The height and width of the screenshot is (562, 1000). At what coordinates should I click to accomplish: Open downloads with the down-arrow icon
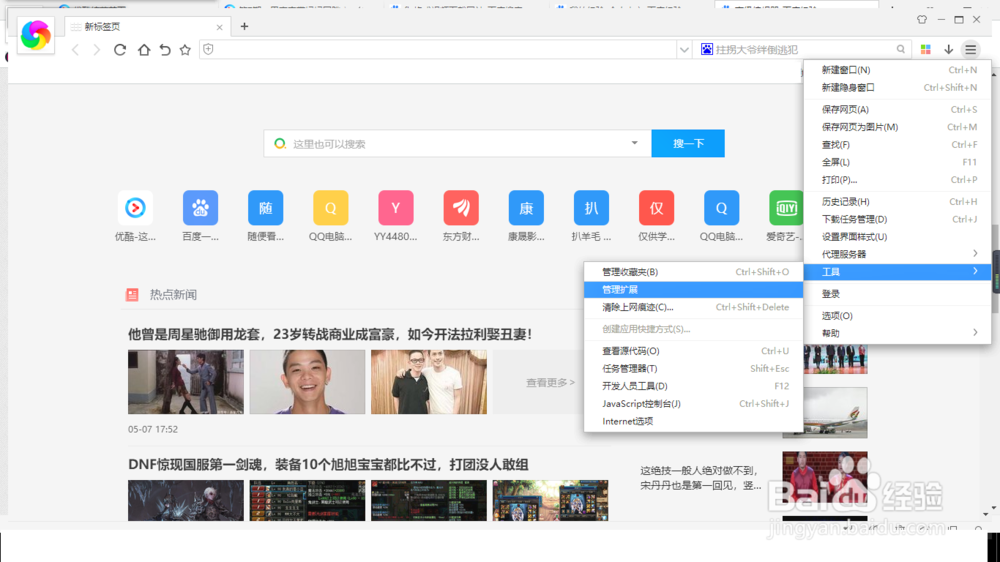click(x=948, y=49)
